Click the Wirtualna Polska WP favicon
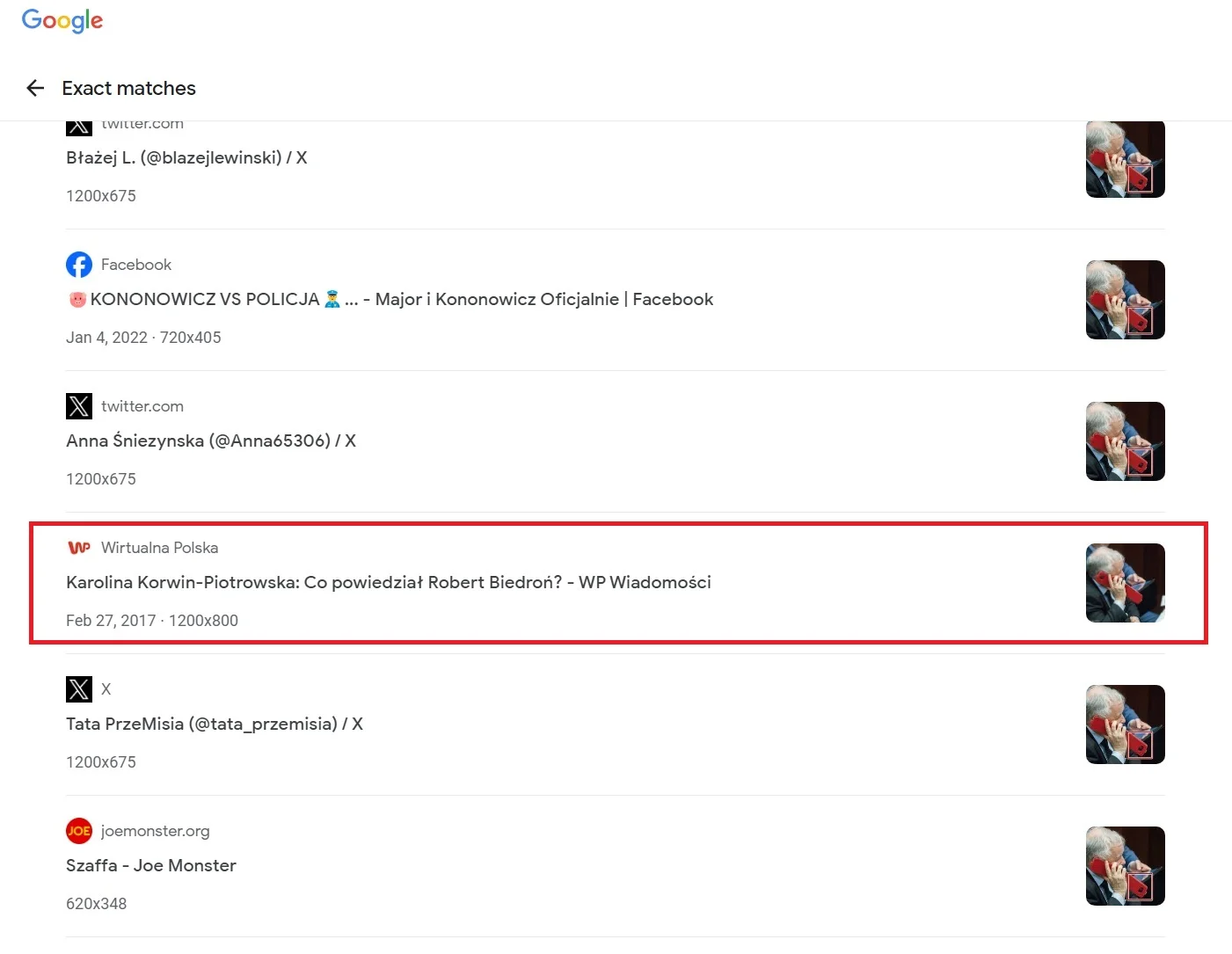Screen dimensions: 1232x954 tap(79, 547)
